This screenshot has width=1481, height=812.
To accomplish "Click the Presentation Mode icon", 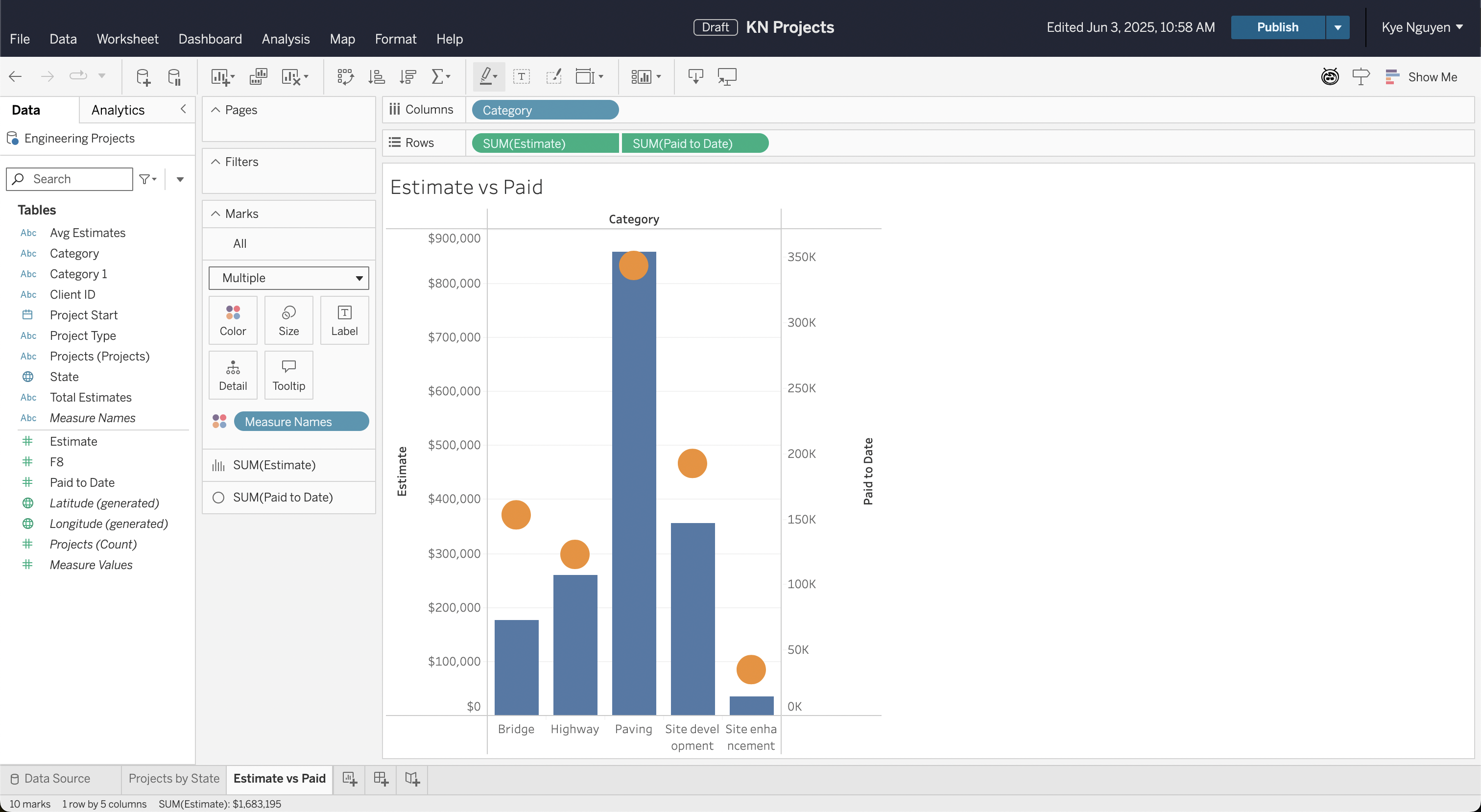I will pyautogui.click(x=727, y=76).
